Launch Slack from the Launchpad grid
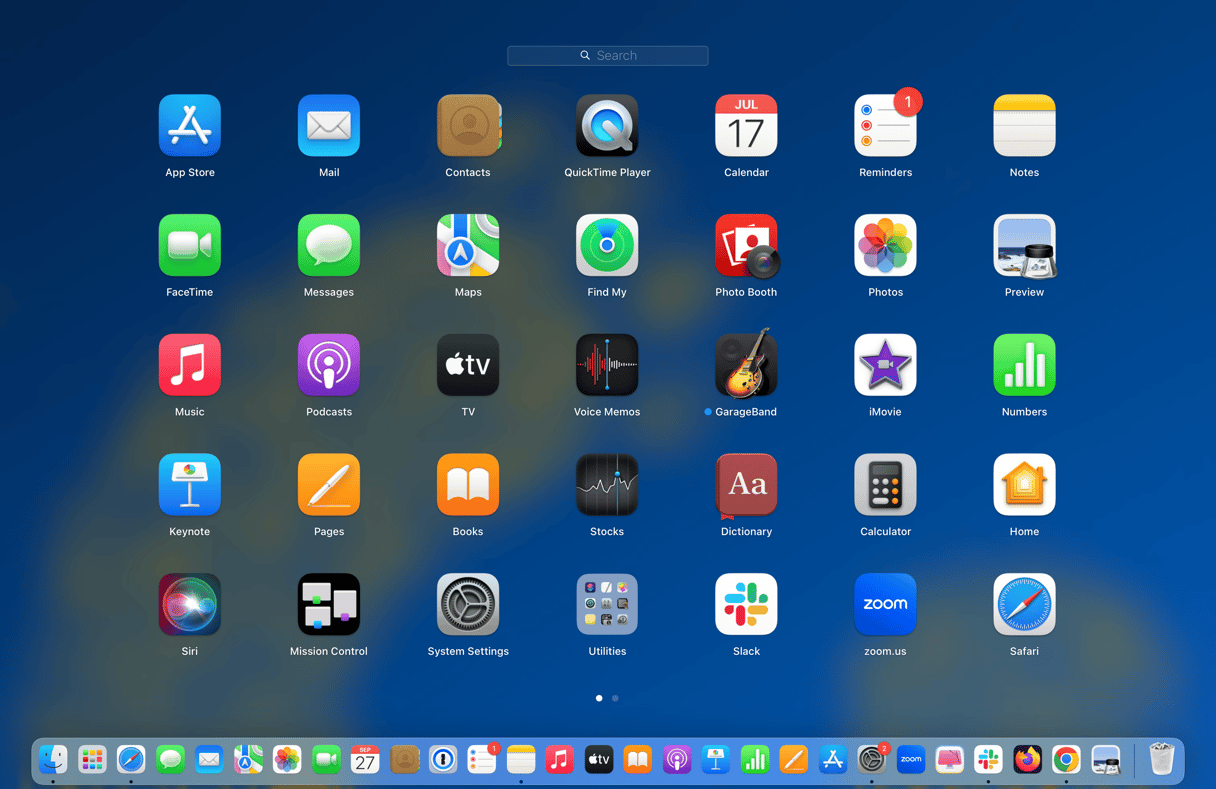 [746, 604]
